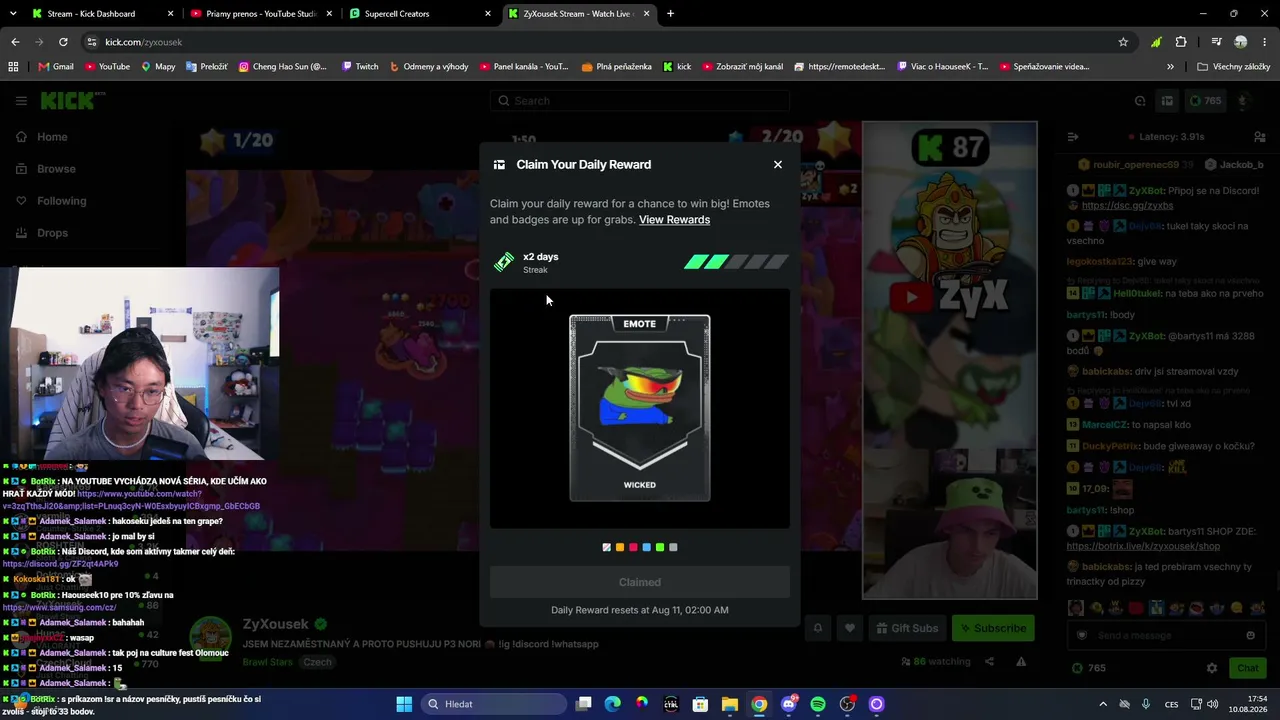Open the Chrome apps grid icon
This screenshot has width=1280, height=720.
click(x=13, y=67)
